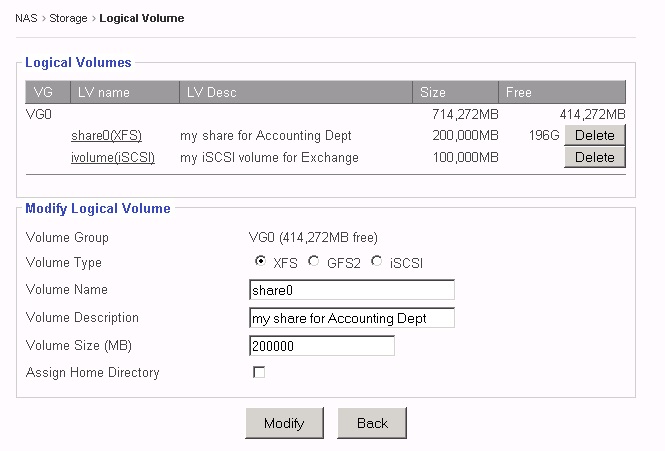The image size is (665, 451).
Task: Delete the share0(XFS) logical volume
Action: (x=594, y=135)
